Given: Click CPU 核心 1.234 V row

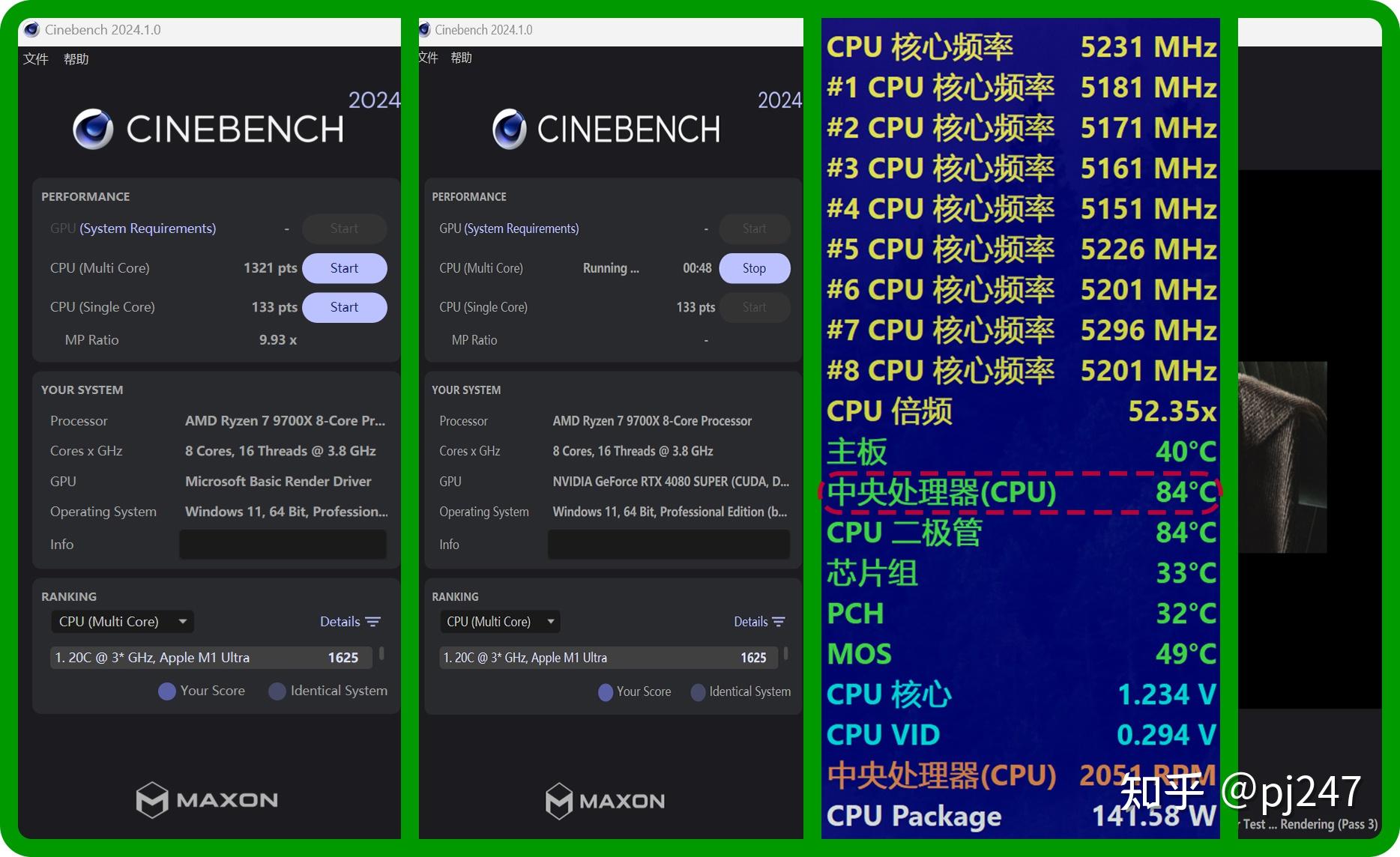Looking at the screenshot, I should click(1021, 694).
